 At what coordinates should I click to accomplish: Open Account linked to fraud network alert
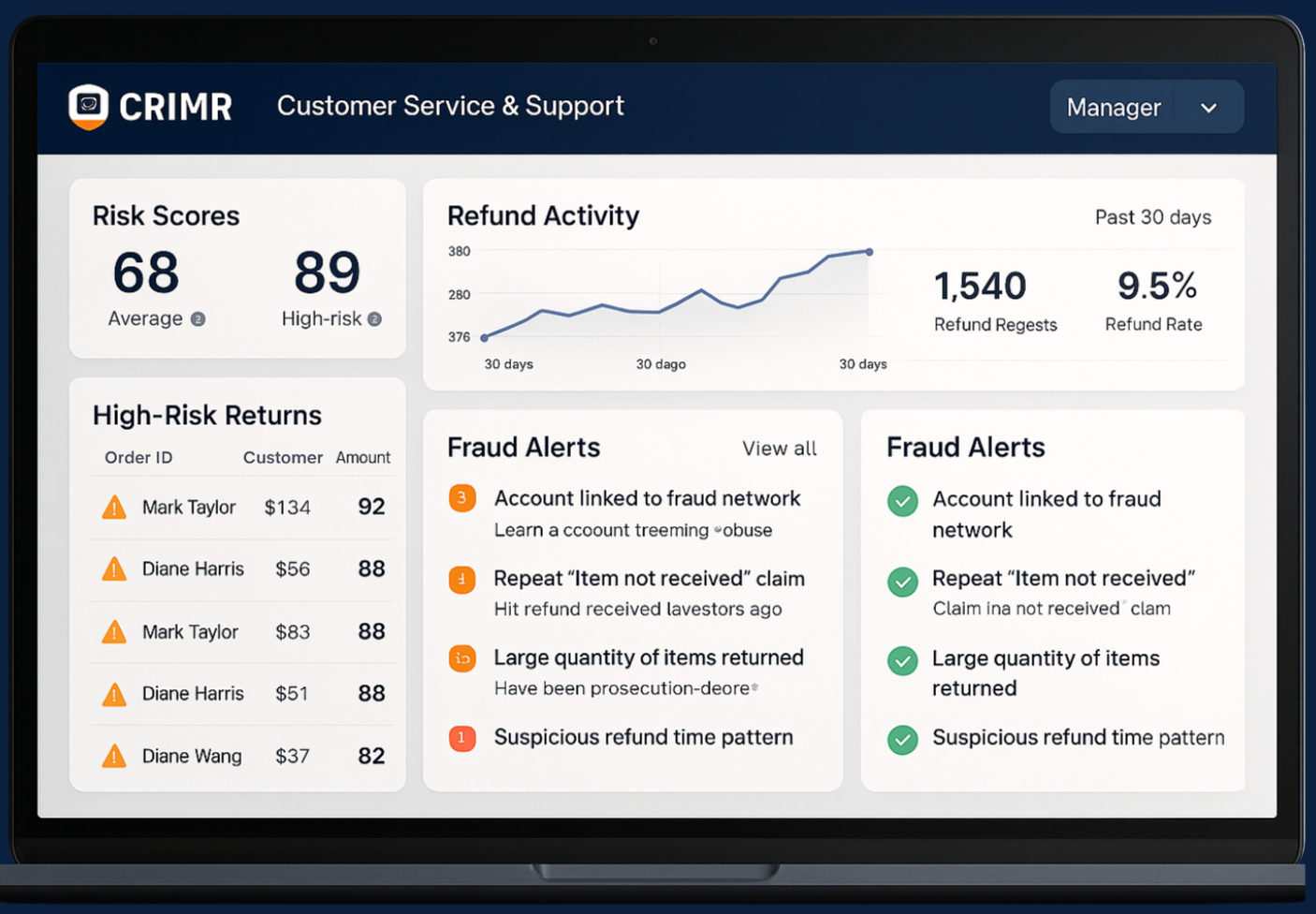pyautogui.click(x=647, y=498)
